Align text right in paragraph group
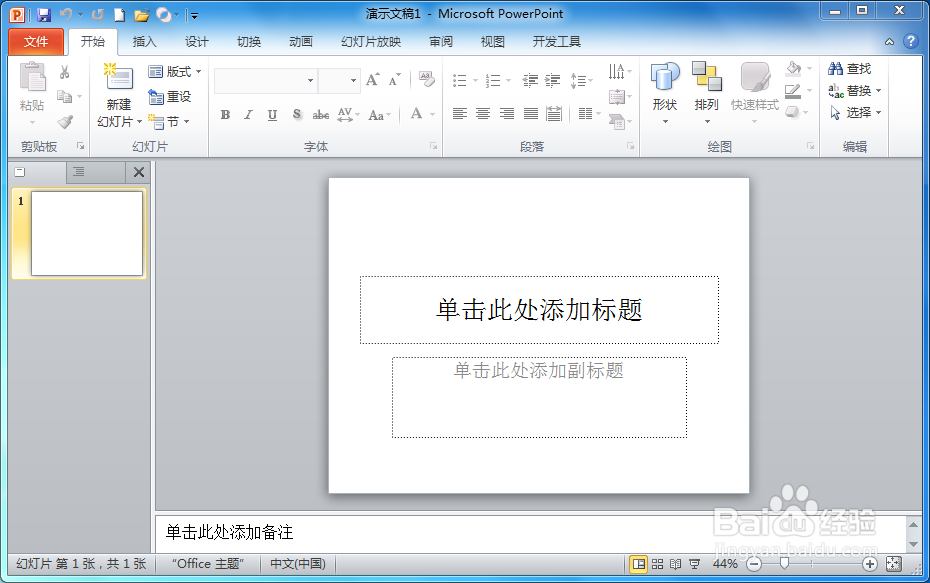Viewport: 930px width, 583px height. tap(507, 113)
